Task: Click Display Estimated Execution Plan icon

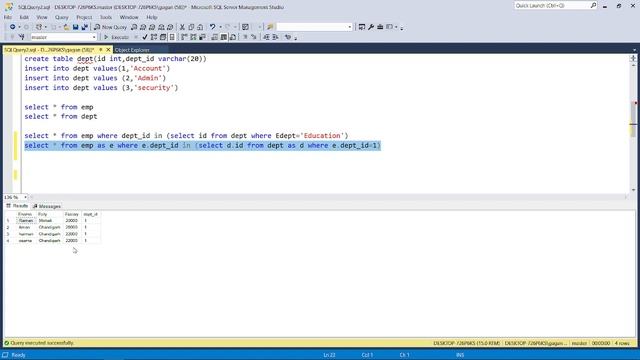Action: pos(154,37)
